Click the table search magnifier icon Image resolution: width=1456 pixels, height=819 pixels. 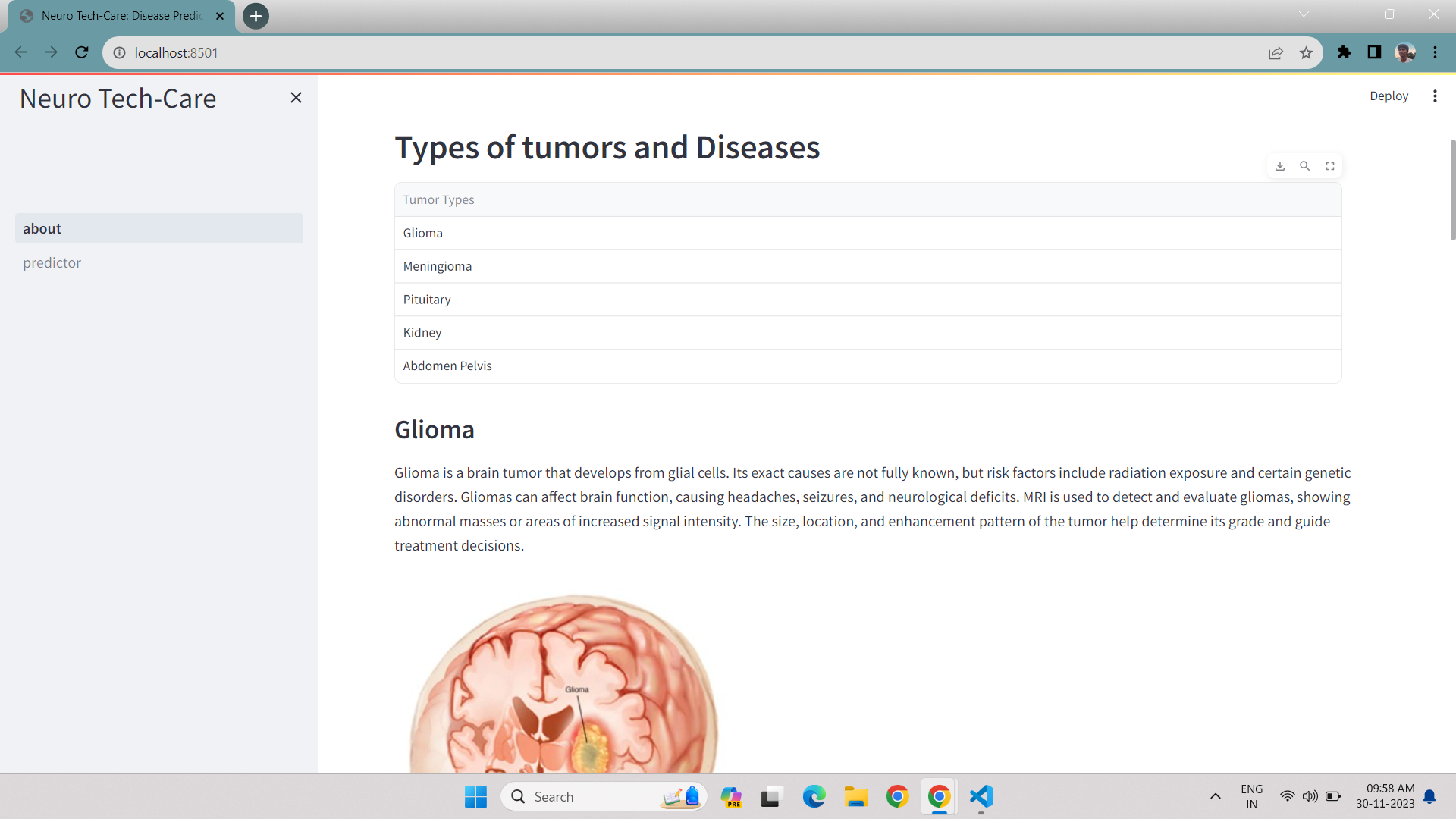[1305, 166]
